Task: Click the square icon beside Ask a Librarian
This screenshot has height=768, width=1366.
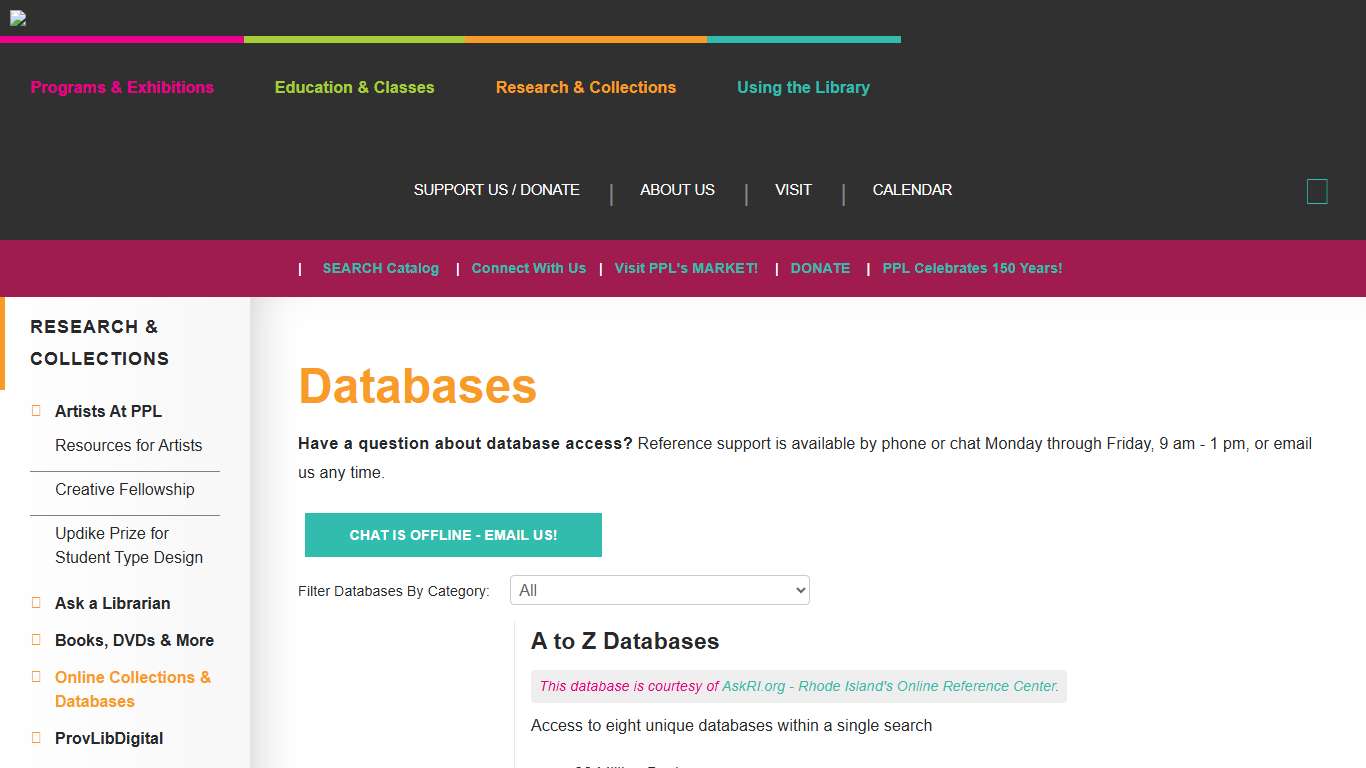Action: click(36, 603)
